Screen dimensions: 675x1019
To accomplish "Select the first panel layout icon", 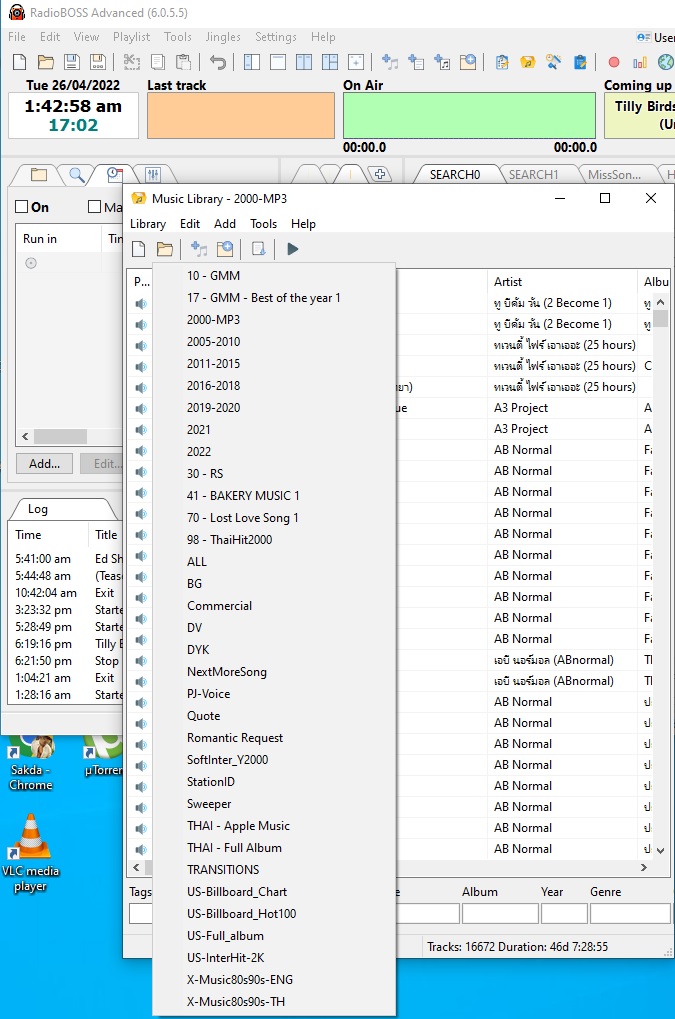I will click(x=252, y=62).
